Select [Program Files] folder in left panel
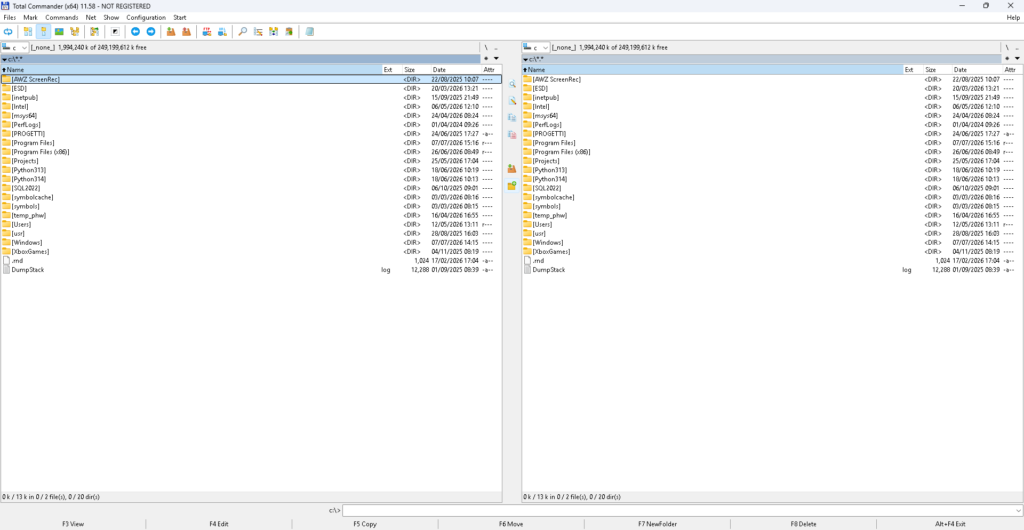Viewport: 1024px width, 530px height. pos(251,142)
